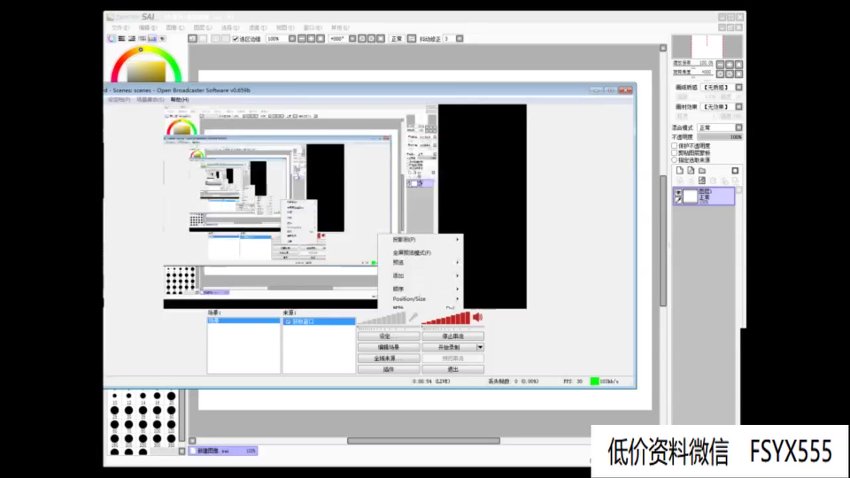Click the navigator zoom-in plus button
Image resolution: width=850 pixels, height=478 pixels.
tap(729, 64)
